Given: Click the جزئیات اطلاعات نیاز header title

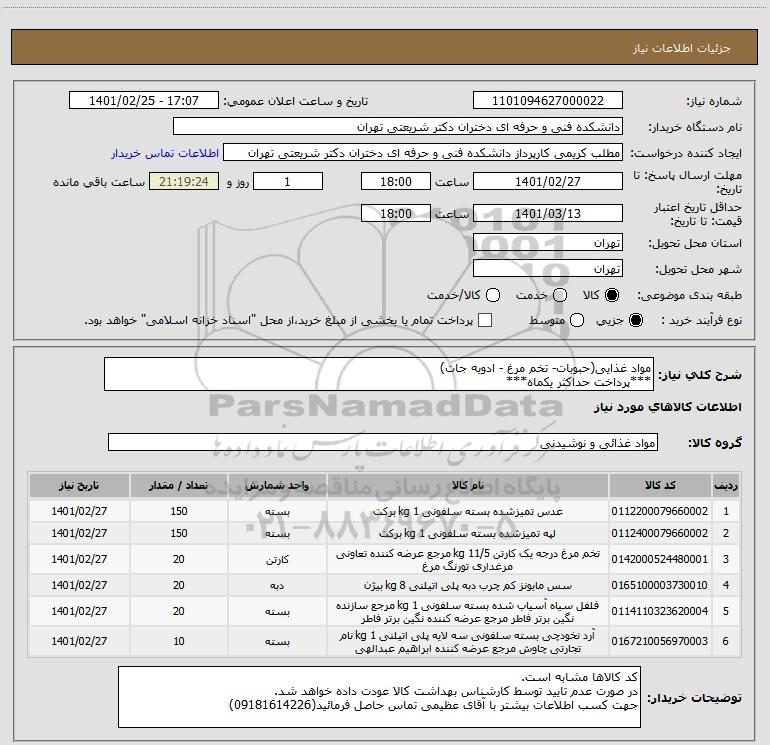Looking at the screenshot, I should 682,48.
